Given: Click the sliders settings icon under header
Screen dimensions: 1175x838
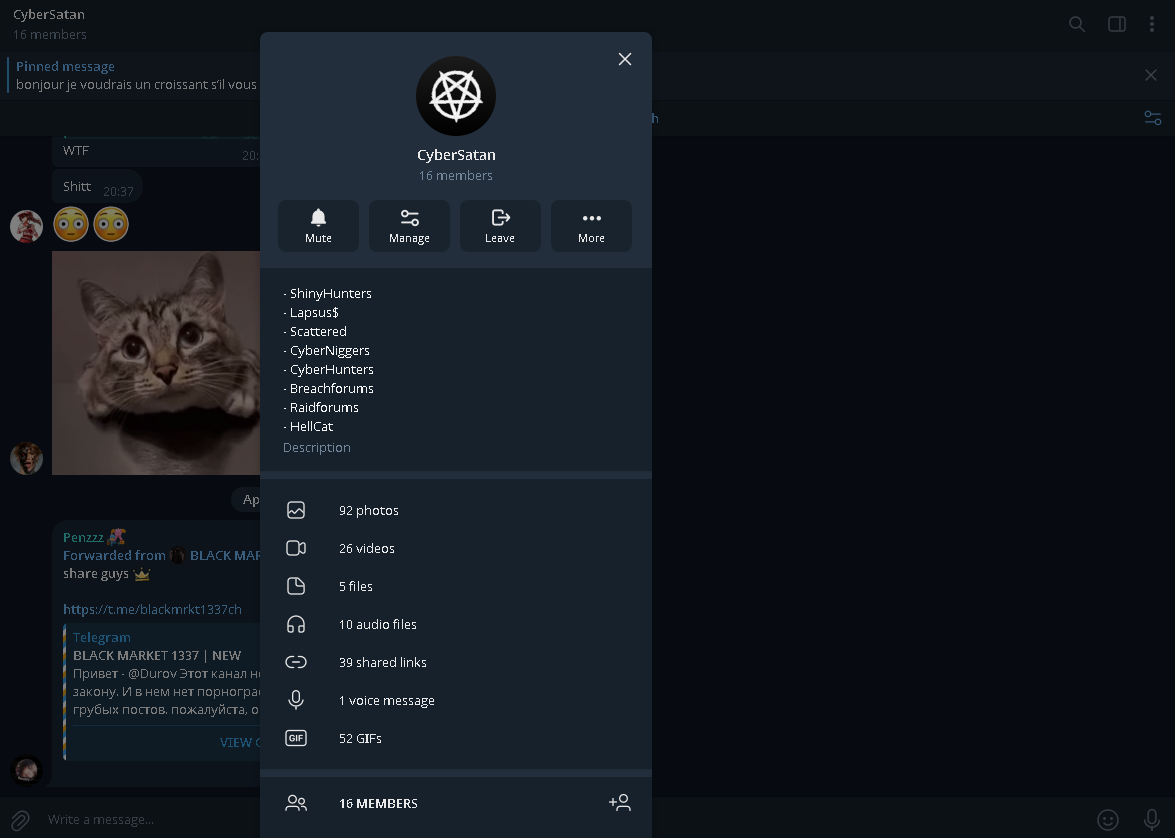Looking at the screenshot, I should pyautogui.click(x=1153, y=118).
